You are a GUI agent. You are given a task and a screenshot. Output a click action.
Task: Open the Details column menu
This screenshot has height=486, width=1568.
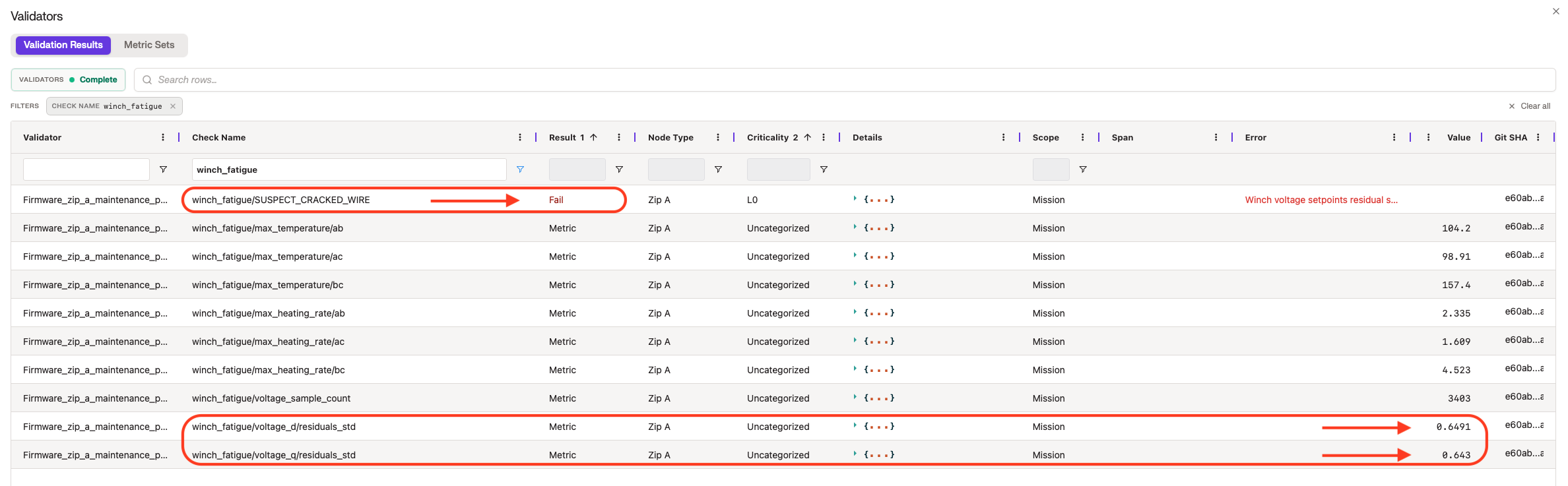coord(1004,137)
